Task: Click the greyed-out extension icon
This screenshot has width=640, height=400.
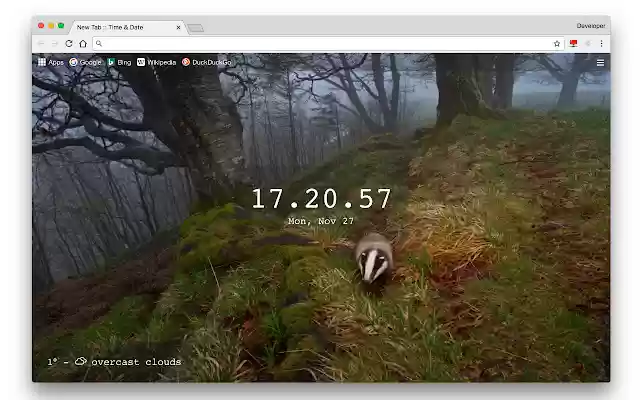Action: click(x=588, y=44)
